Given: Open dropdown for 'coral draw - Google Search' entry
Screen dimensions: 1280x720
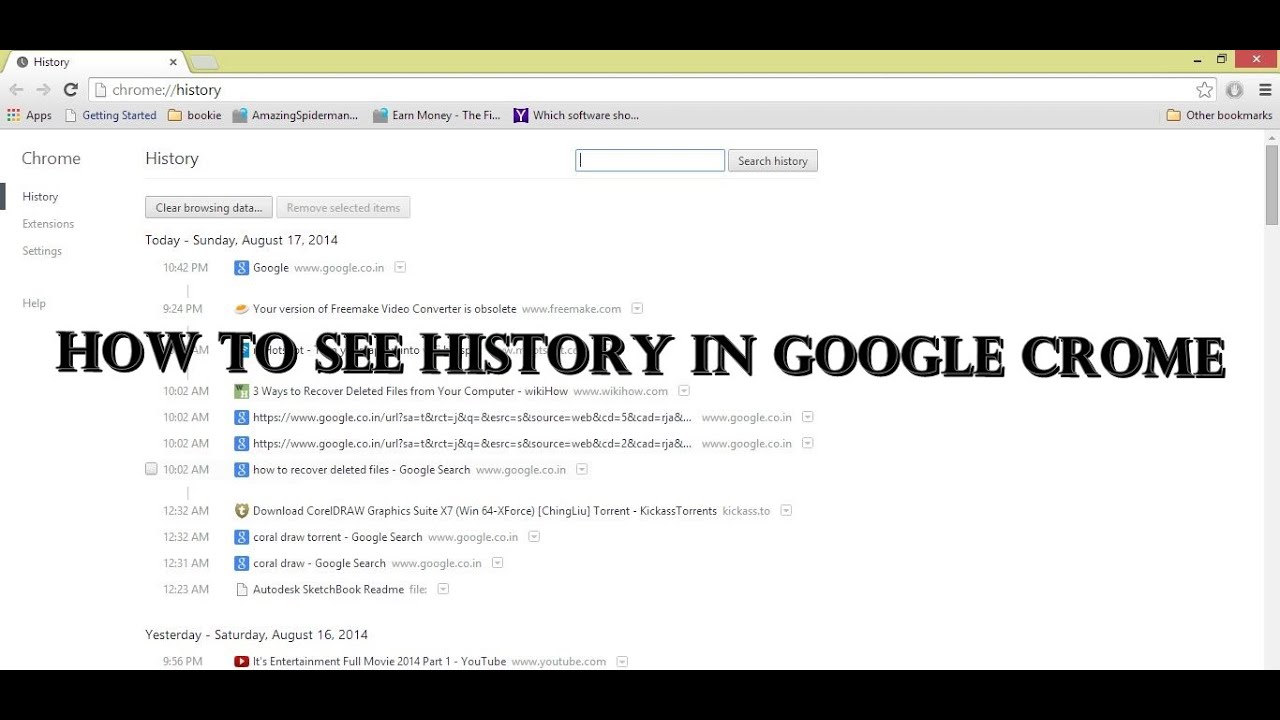Looking at the screenshot, I should pyautogui.click(x=497, y=563).
